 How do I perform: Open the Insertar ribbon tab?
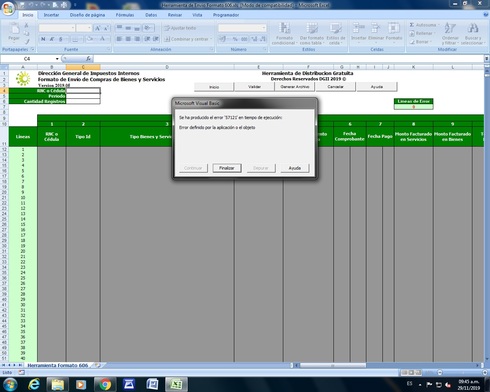51,15
